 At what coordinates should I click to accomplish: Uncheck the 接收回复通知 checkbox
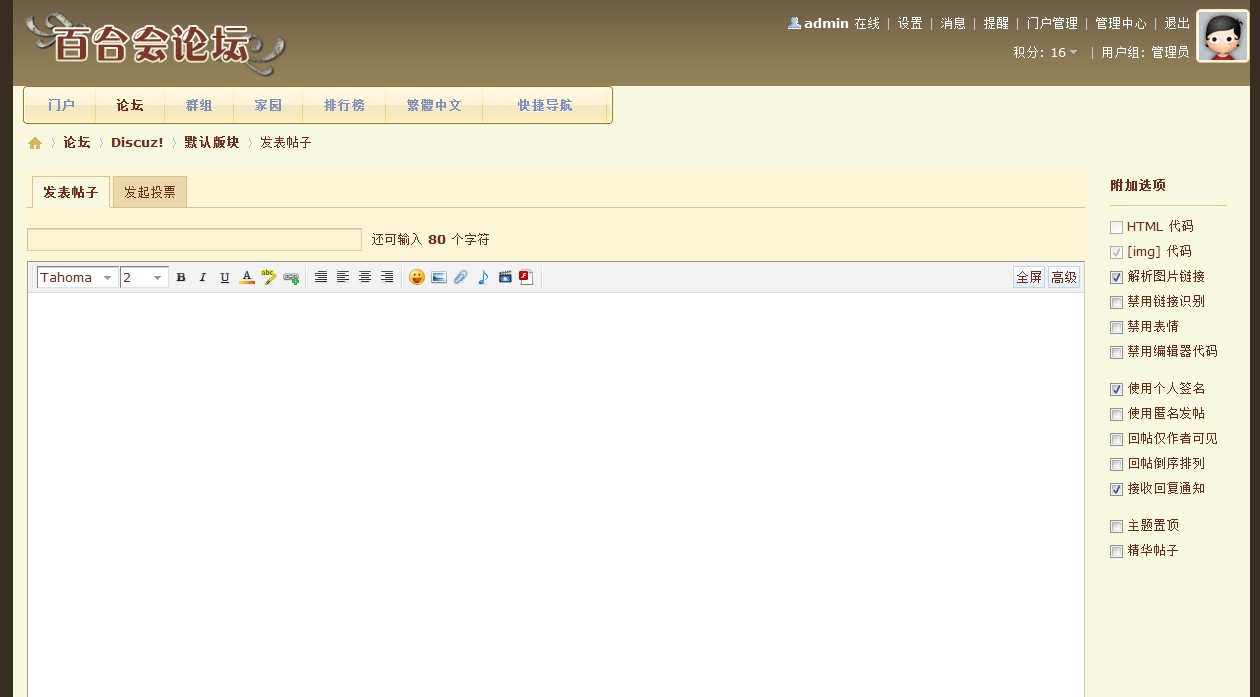pos(1116,490)
